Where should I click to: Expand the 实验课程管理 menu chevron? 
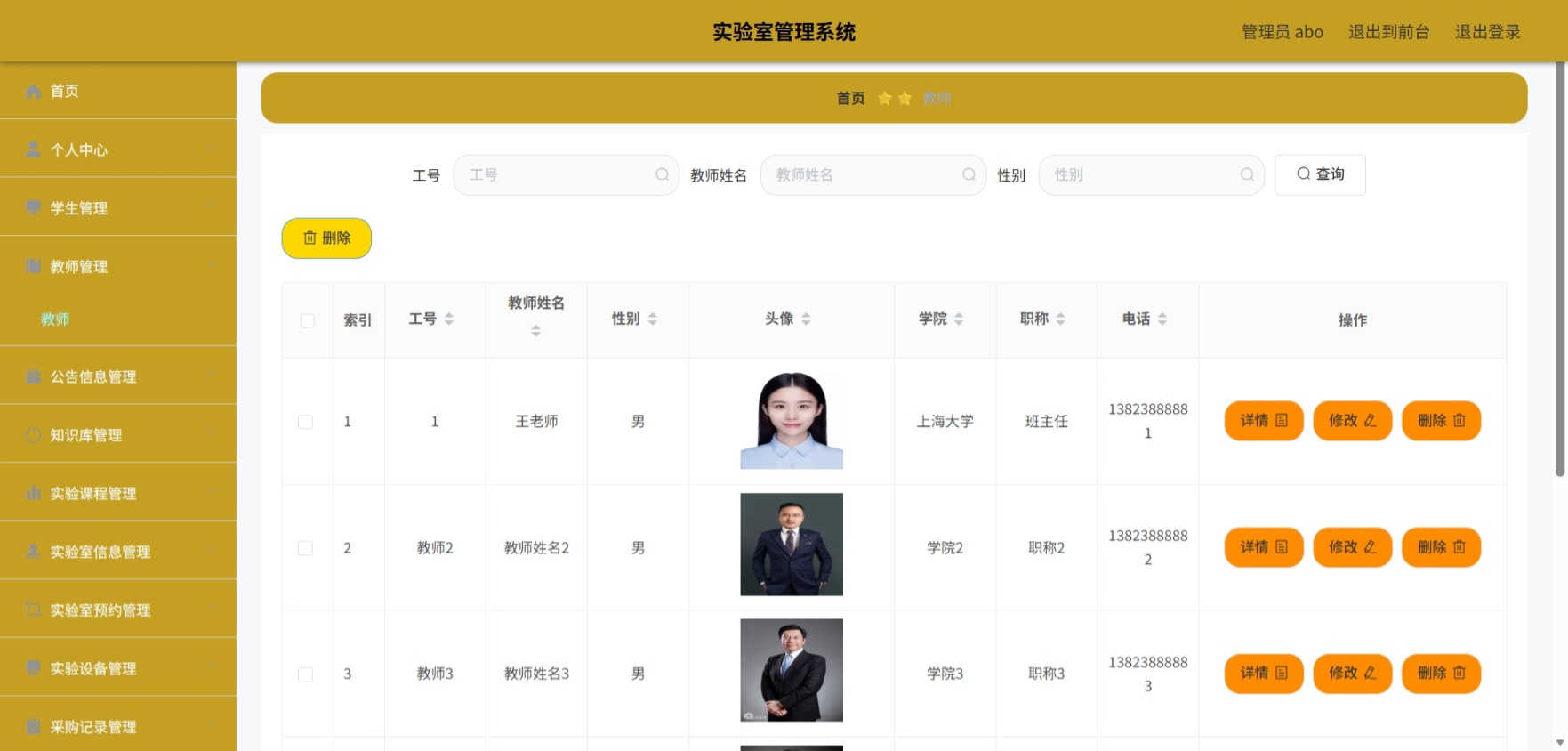(212, 491)
